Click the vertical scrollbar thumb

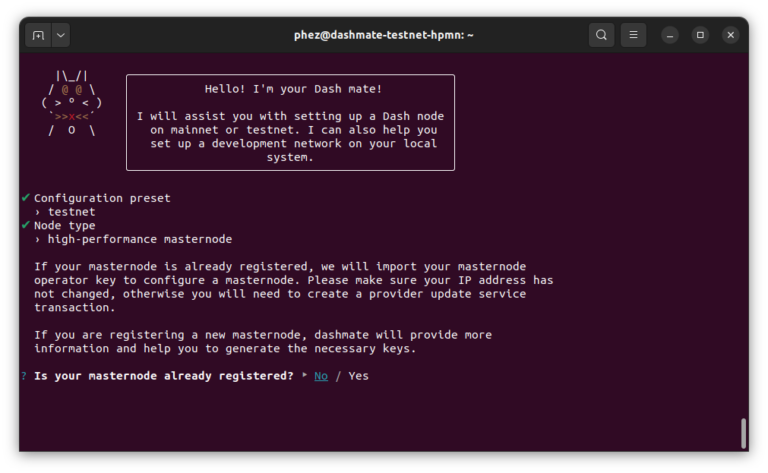(743, 433)
